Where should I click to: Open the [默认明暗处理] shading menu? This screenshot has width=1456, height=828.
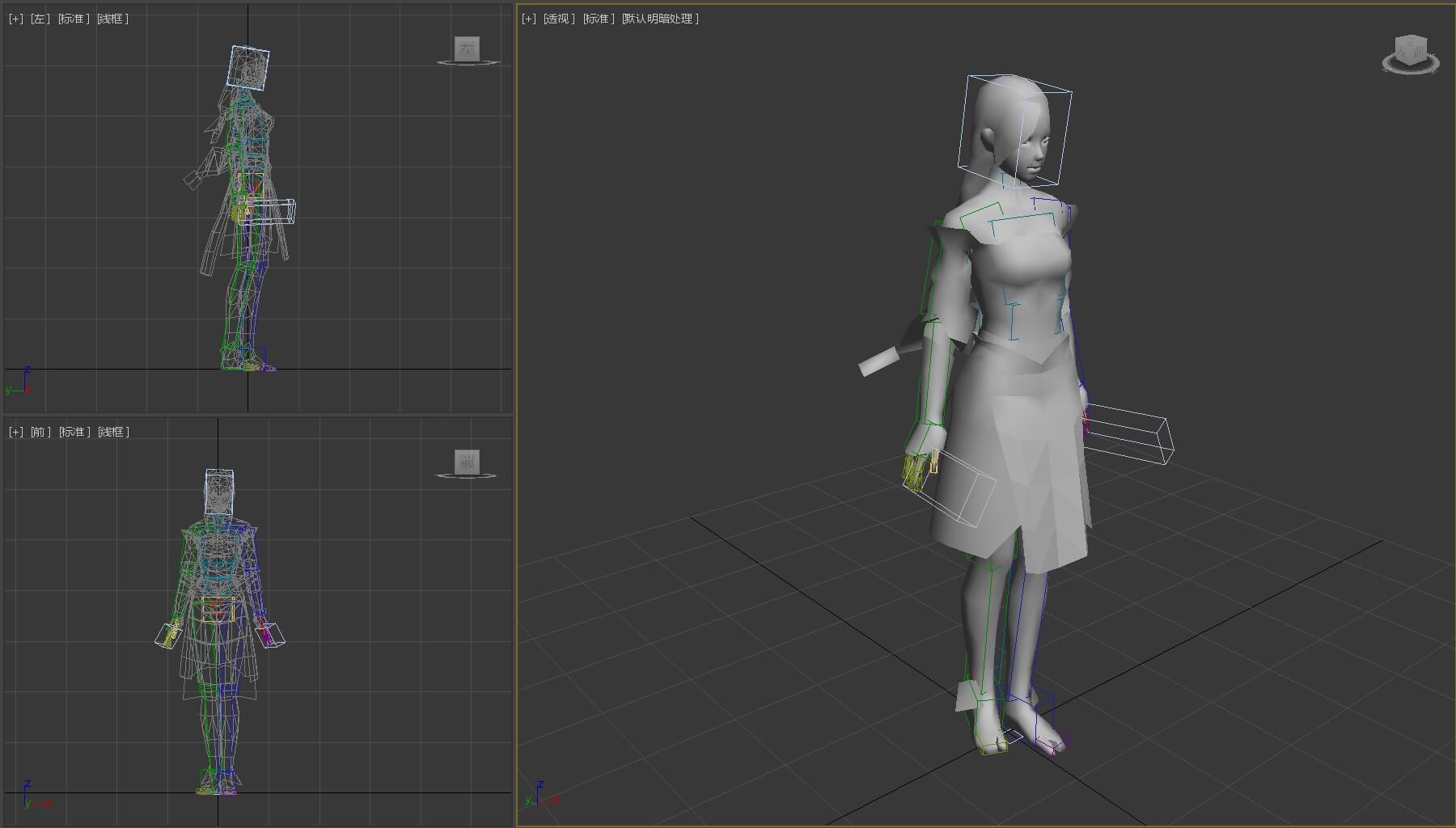pyautogui.click(x=660, y=19)
